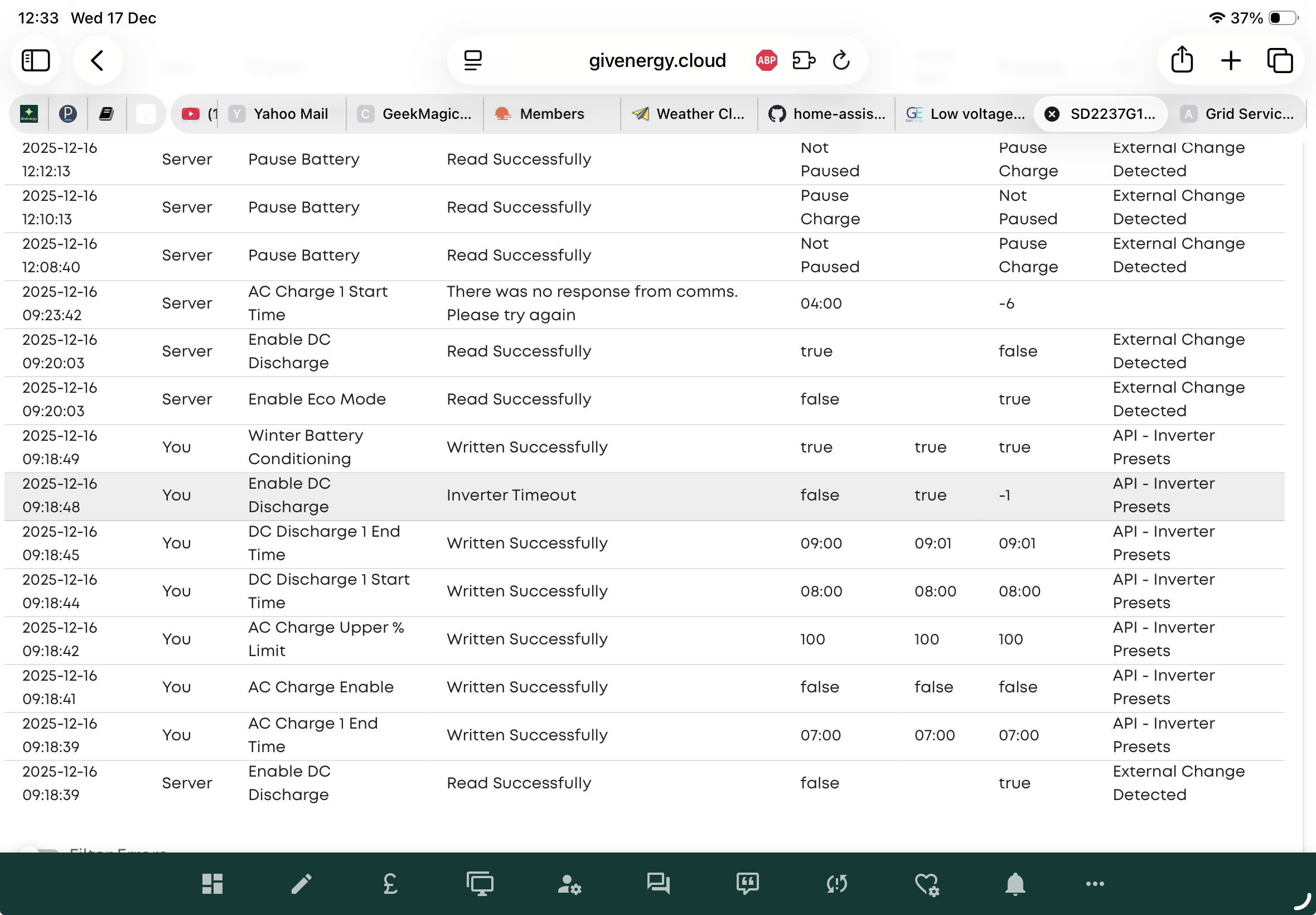Switch to the Weather Cl... tab

click(x=689, y=113)
